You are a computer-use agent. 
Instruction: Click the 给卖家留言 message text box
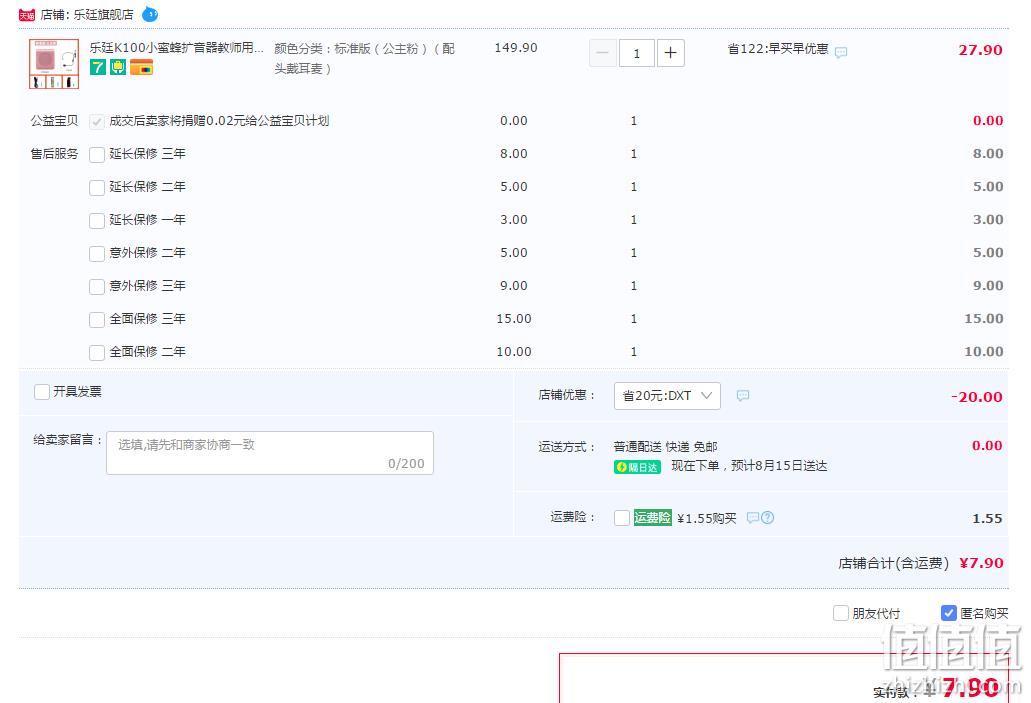click(270, 453)
